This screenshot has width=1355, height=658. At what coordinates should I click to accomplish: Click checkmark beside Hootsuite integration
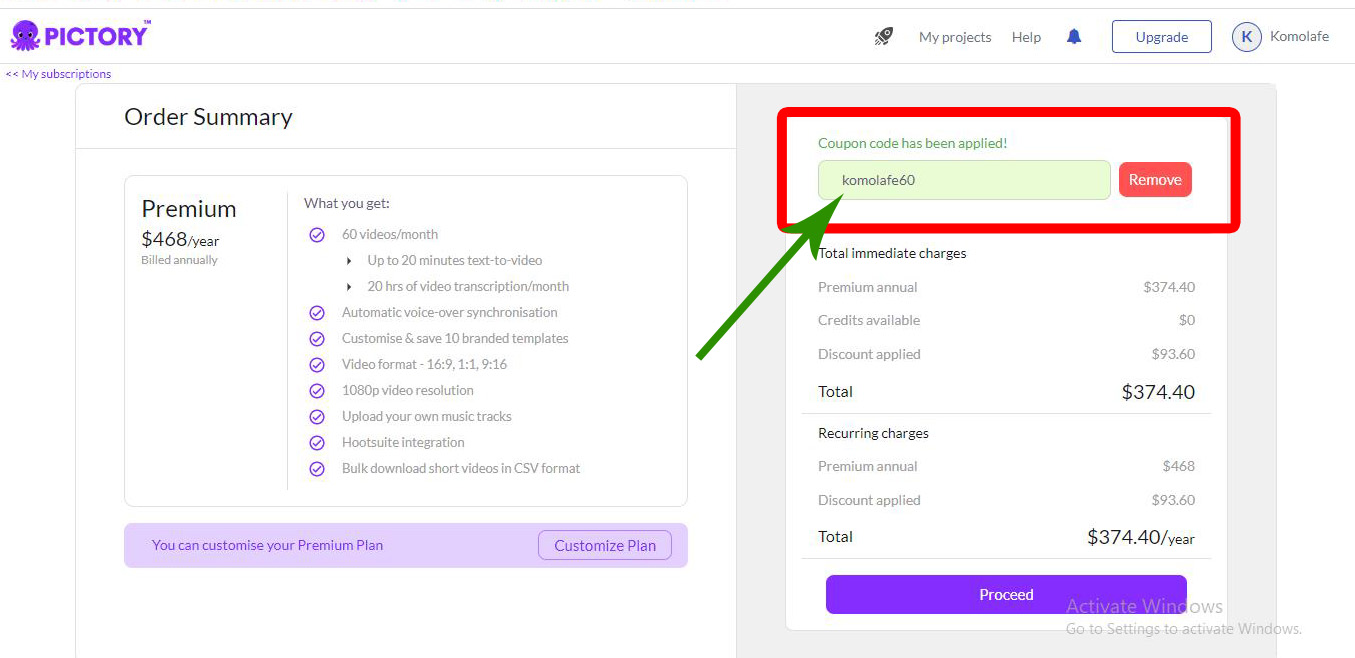317,443
